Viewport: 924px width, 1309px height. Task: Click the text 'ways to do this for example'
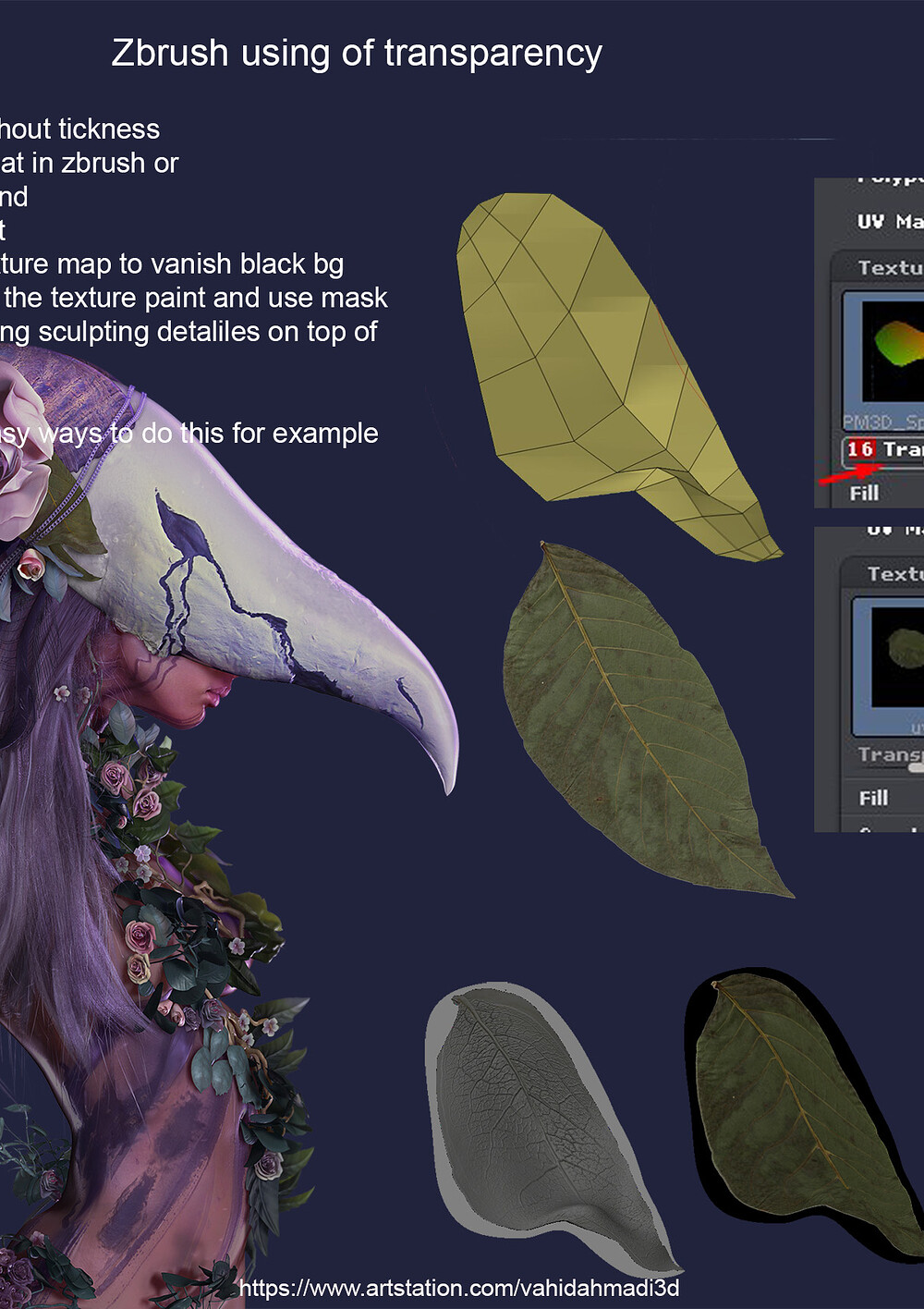click(208, 434)
